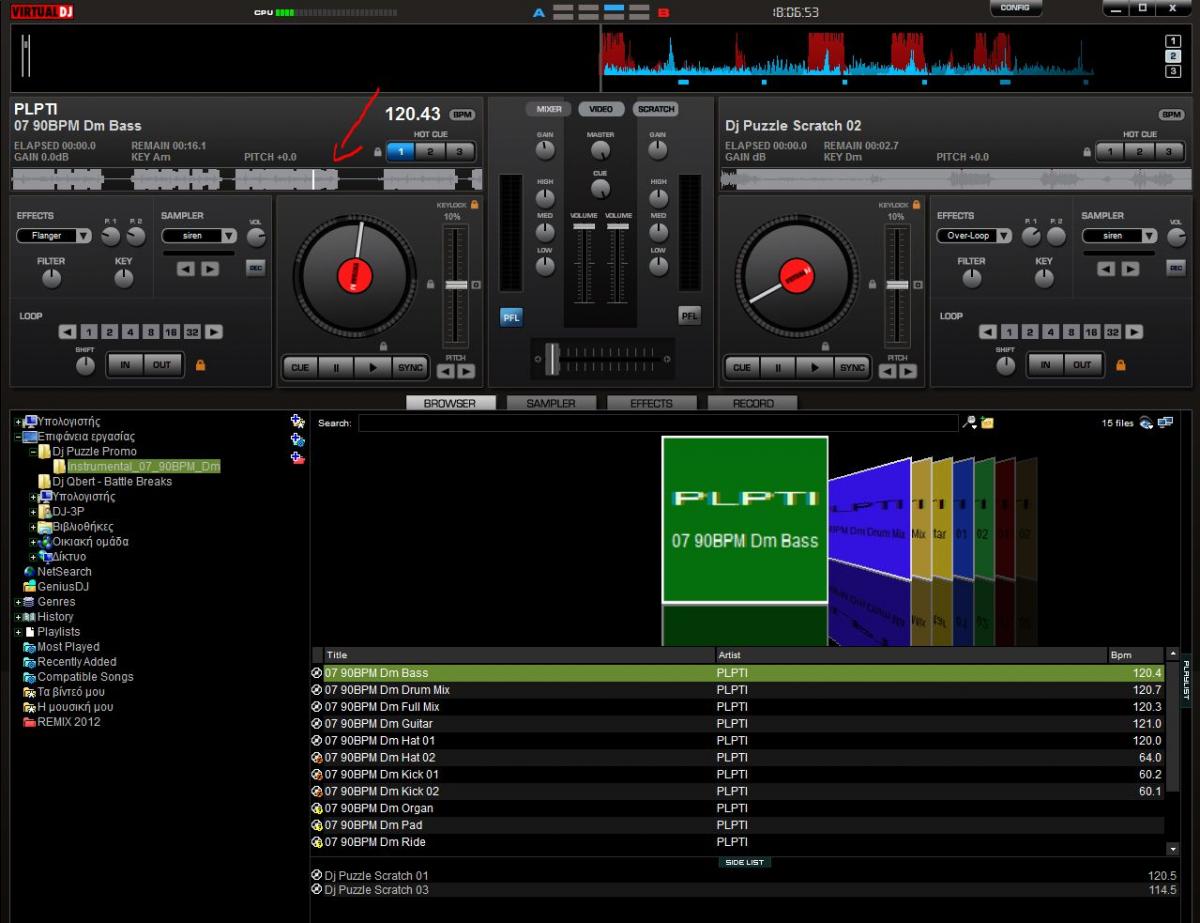The height and width of the screenshot is (923, 1200).
Task: Open the Over-Loop effects dropdown
Action: 1004,236
